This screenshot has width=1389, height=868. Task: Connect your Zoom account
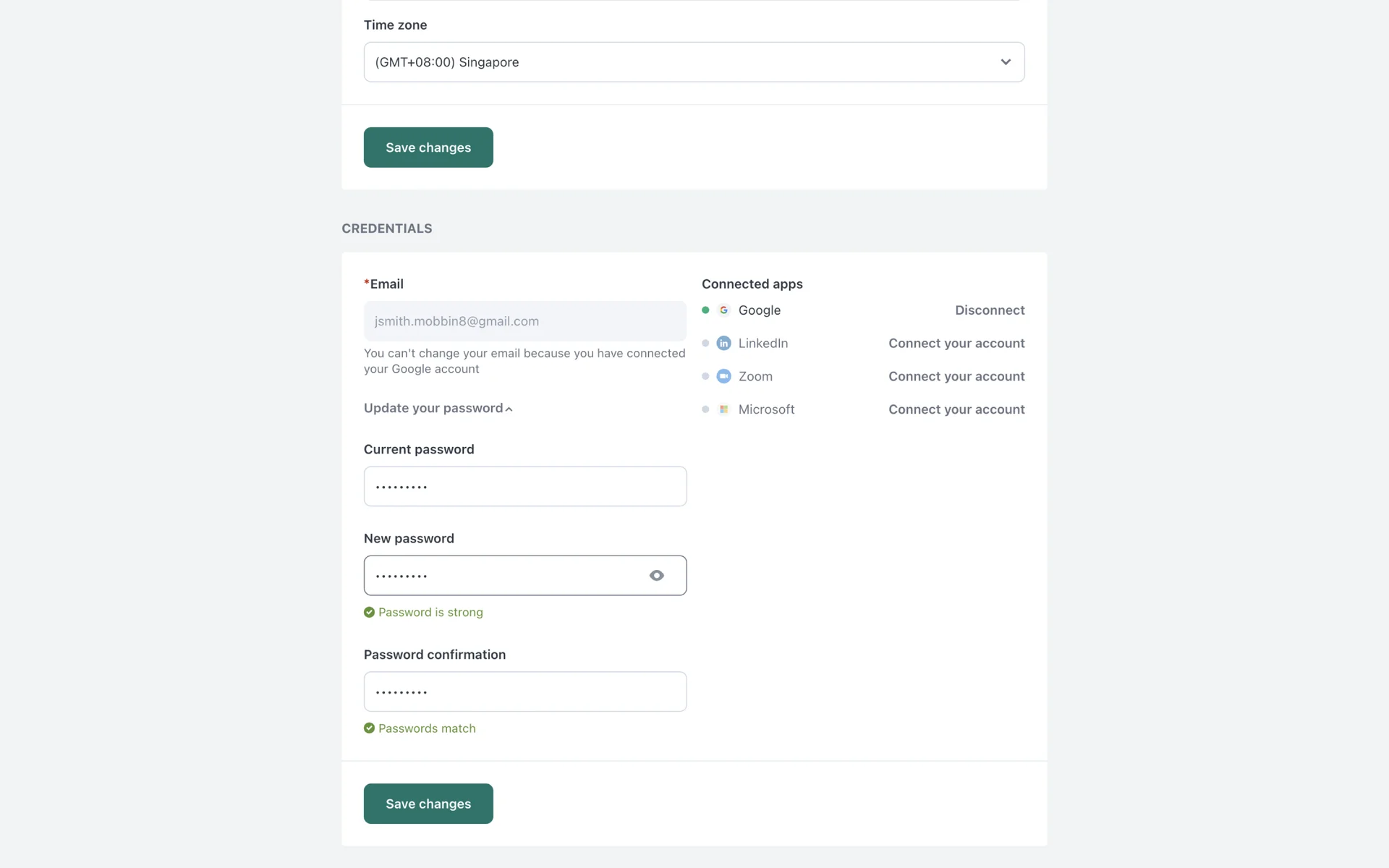(956, 376)
